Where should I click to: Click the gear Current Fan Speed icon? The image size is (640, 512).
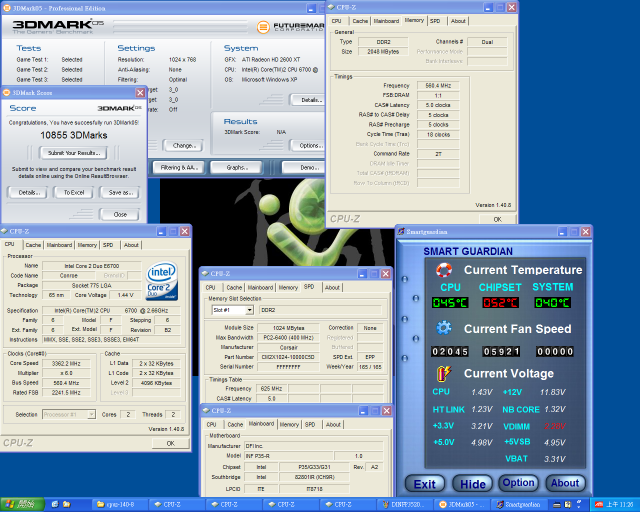(443, 328)
